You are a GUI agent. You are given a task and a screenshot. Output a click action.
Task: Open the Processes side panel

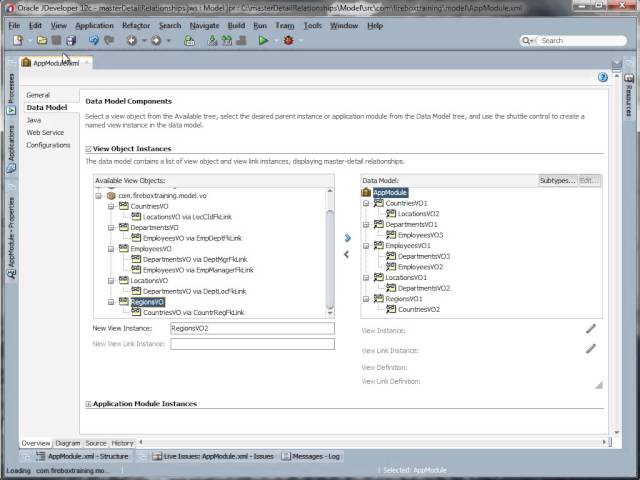(11, 94)
